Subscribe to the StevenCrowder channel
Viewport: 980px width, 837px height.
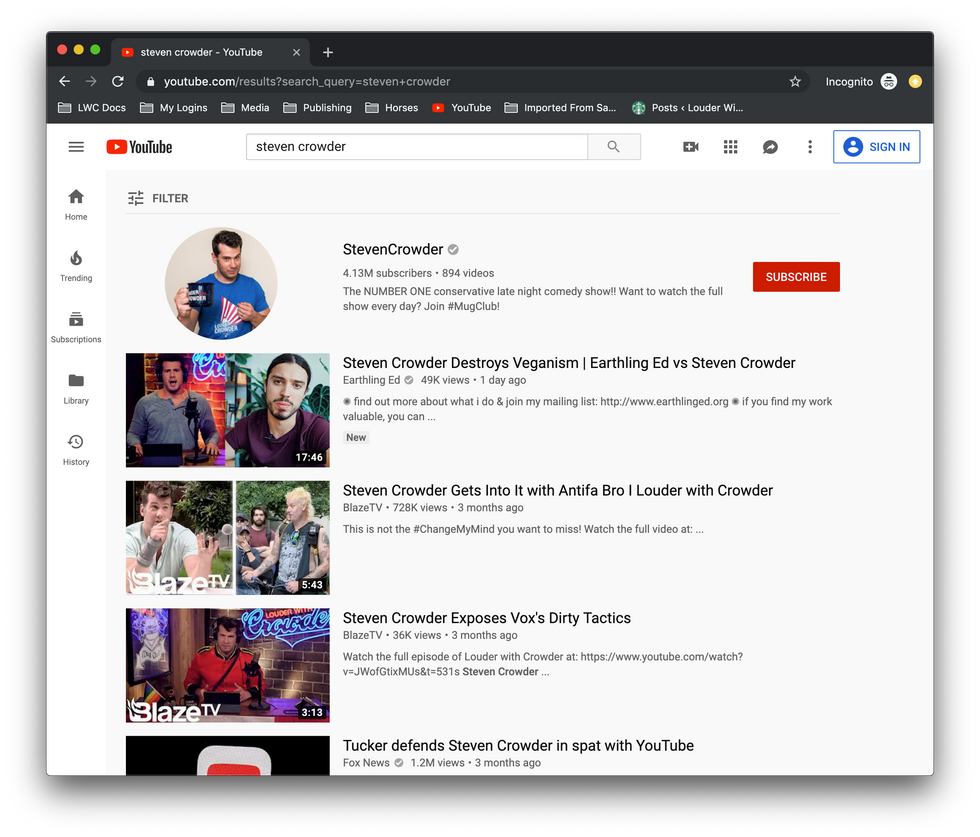pos(796,277)
